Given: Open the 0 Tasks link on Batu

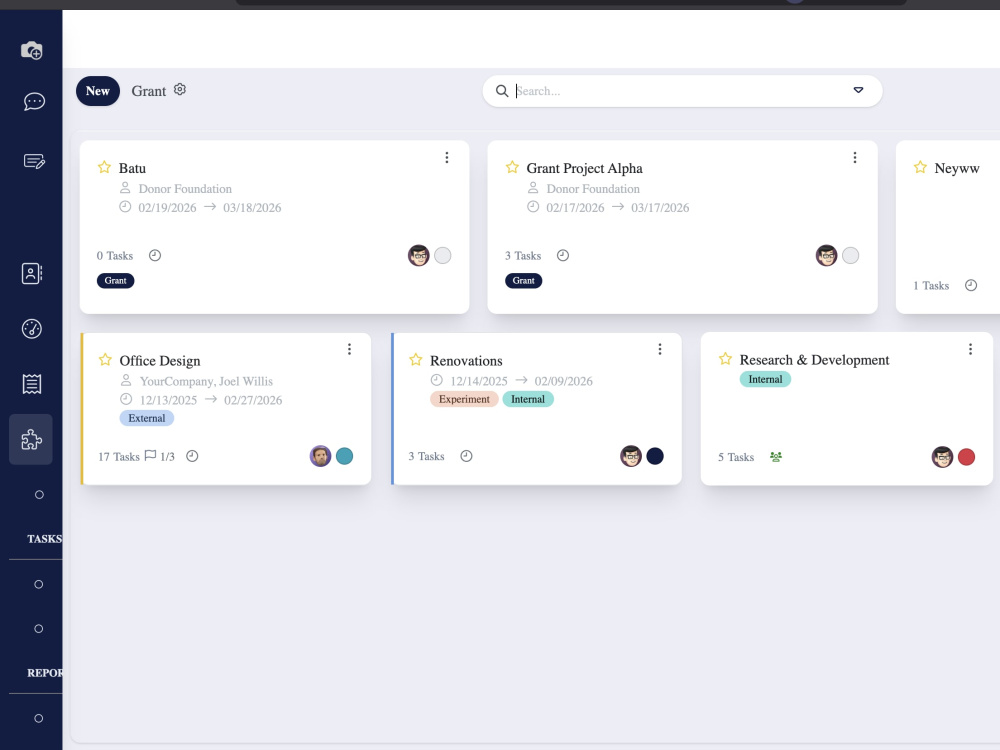Looking at the screenshot, I should pyautogui.click(x=115, y=256).
